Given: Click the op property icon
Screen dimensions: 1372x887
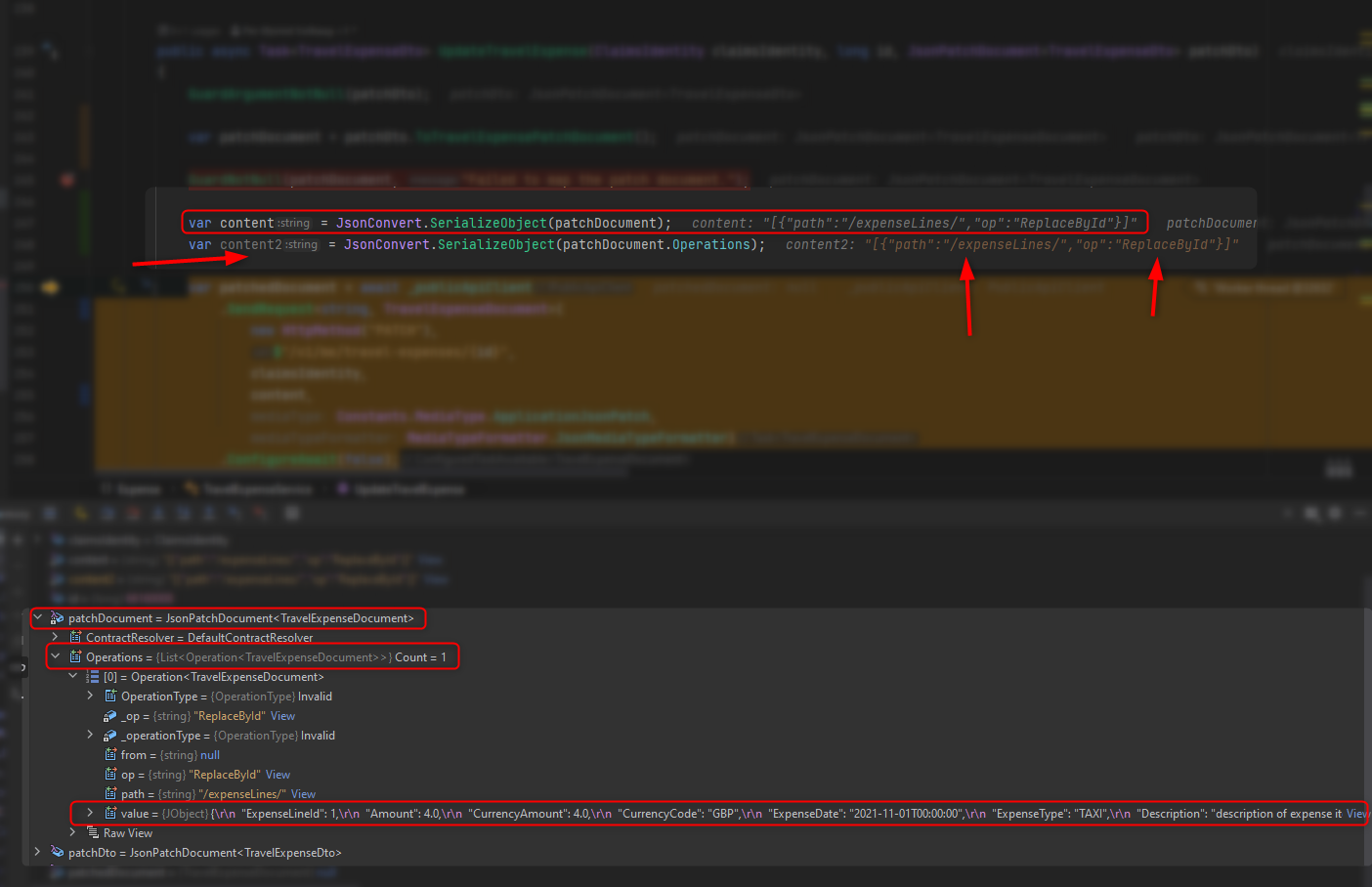Looking at the screenshot, I should (x=110, y=774).
